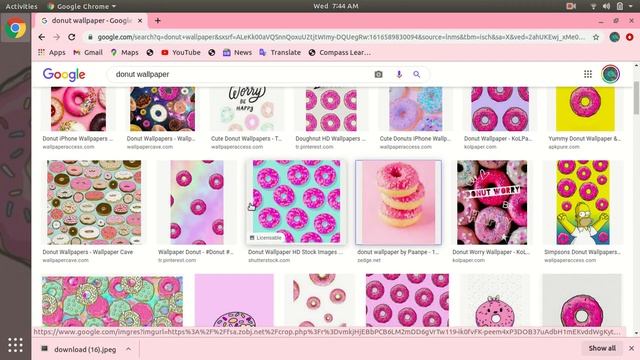Viewport: 640px width, 360px height.
Task: Click the address bar URL
Action: click(x=341, y=37)
